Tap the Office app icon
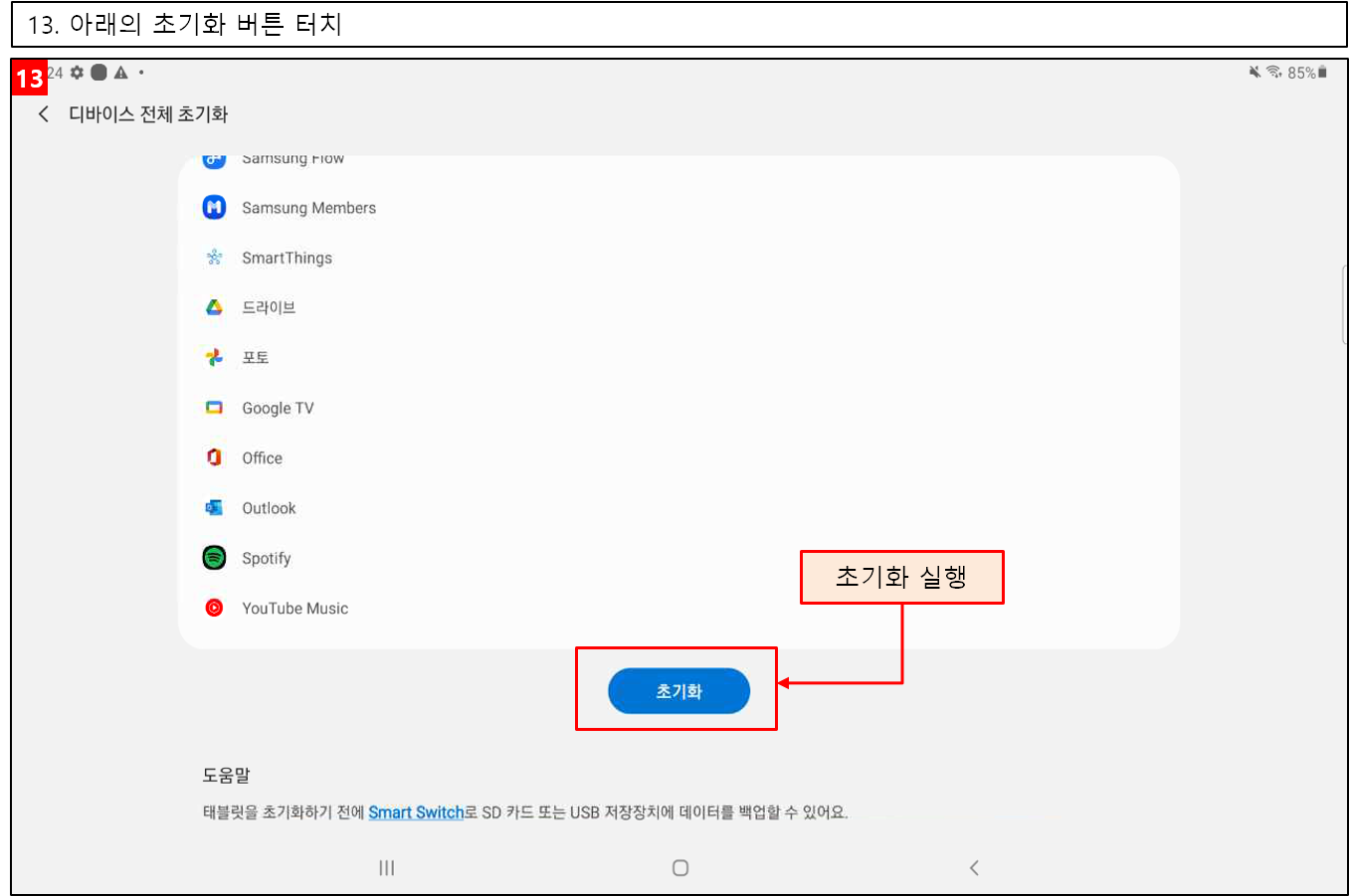 [x=214, y=457]
